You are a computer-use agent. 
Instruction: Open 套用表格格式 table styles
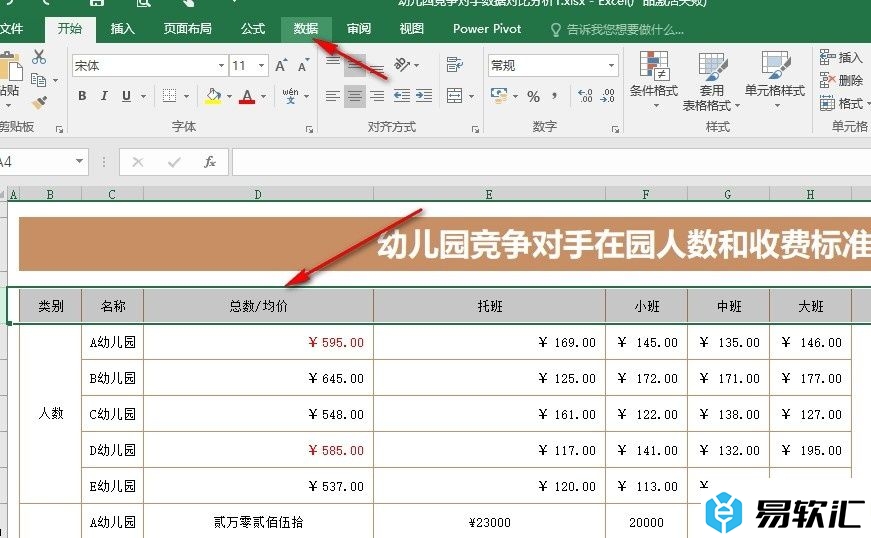711,82
